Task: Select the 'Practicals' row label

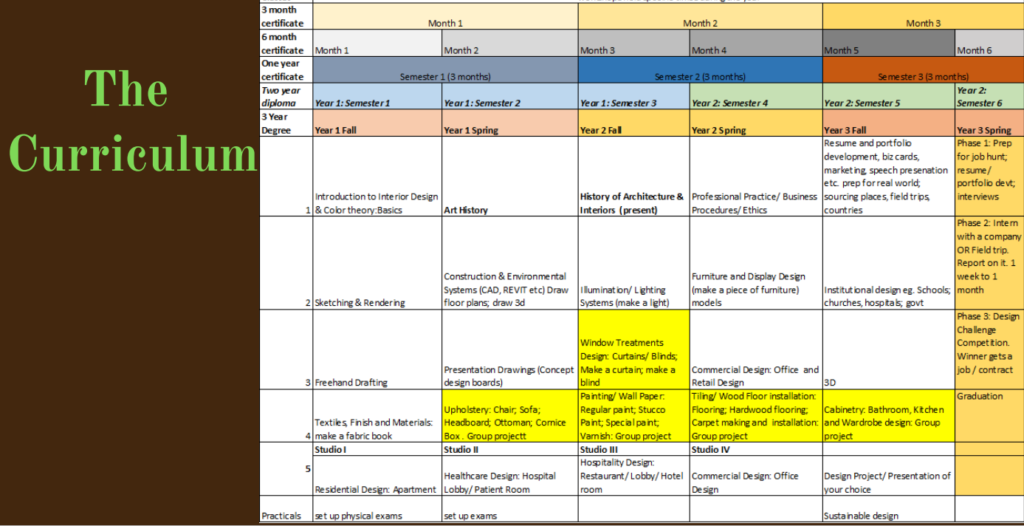Action: (285, 516)
